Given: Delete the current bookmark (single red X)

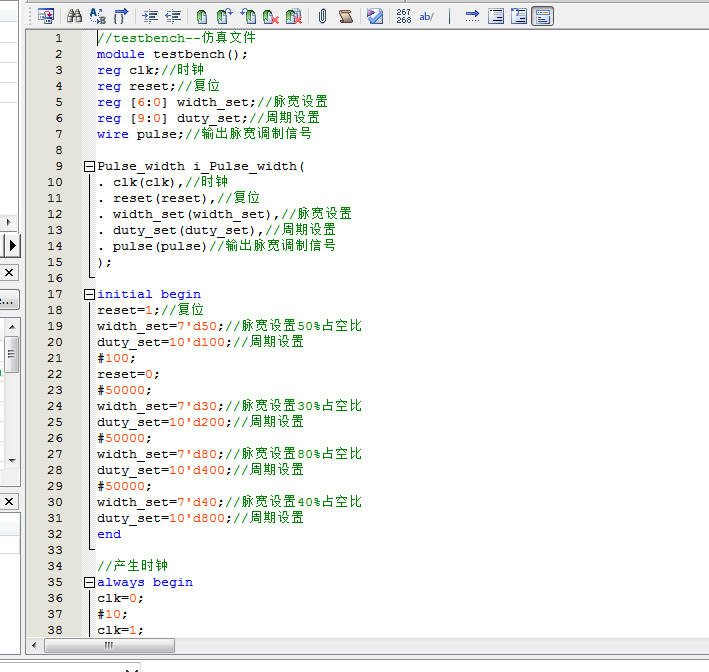Looking at the screenshot, I should coord(271,17).
